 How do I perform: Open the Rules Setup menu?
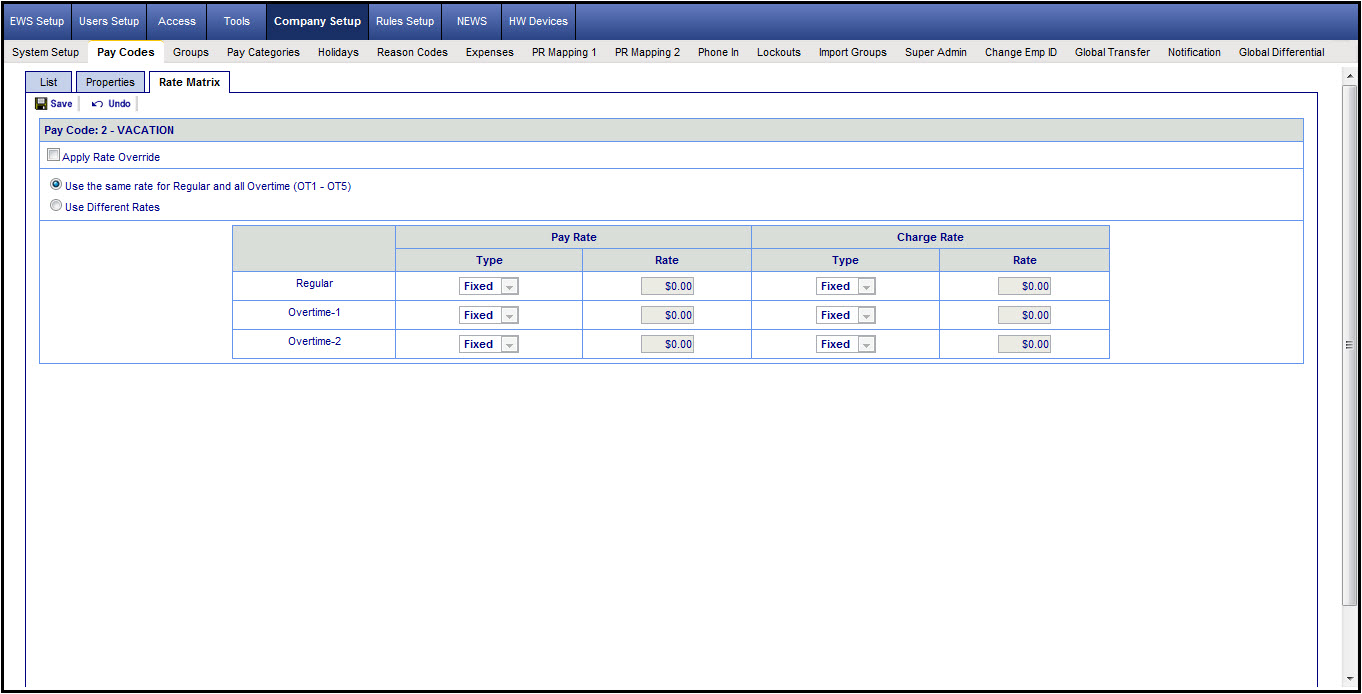click(x=405, y=21)
